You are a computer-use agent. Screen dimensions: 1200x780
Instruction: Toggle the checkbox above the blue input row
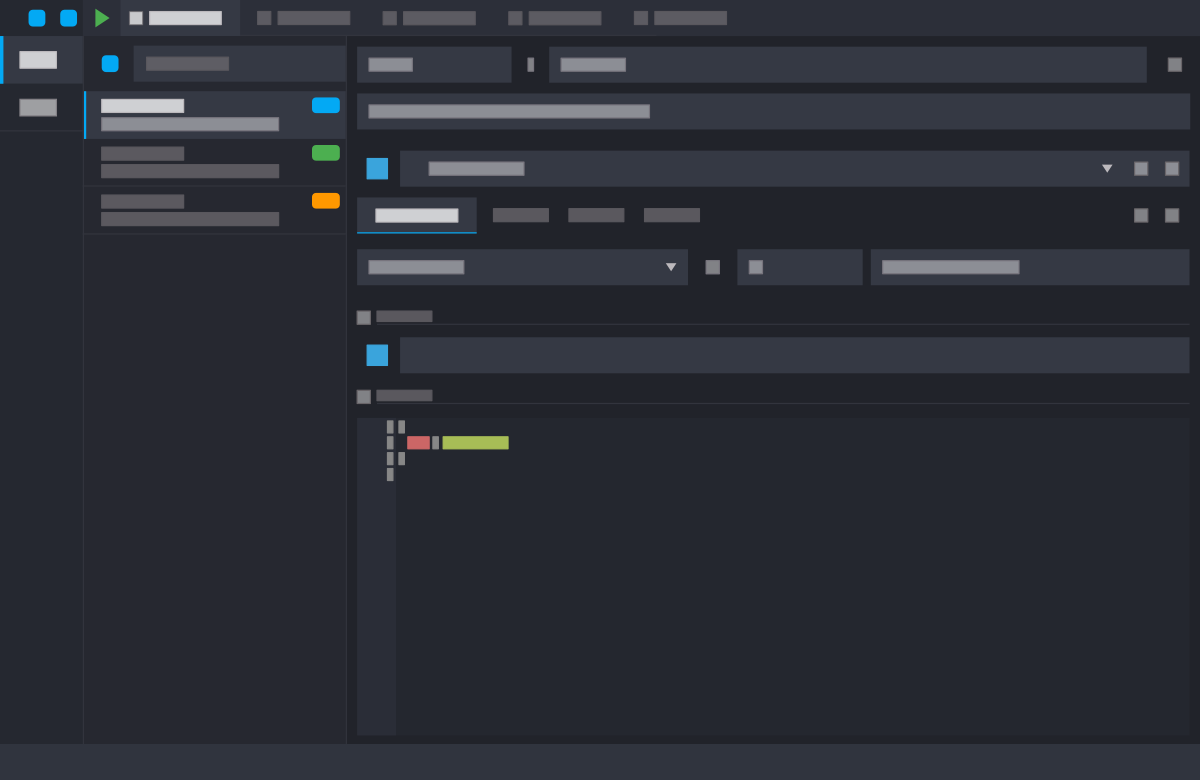pyautogui.click(x=364, y=317)
